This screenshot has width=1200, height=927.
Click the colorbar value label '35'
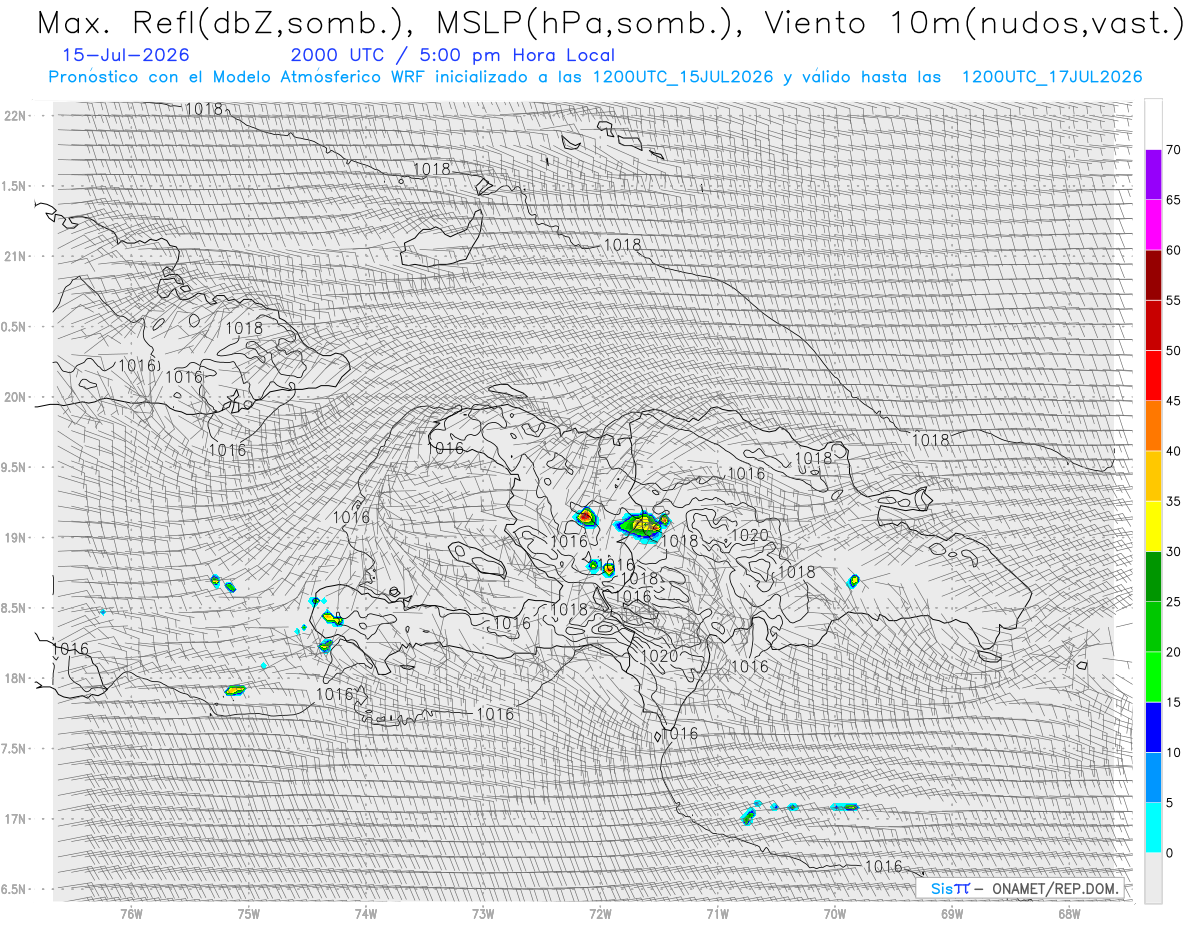(1173, 501)
